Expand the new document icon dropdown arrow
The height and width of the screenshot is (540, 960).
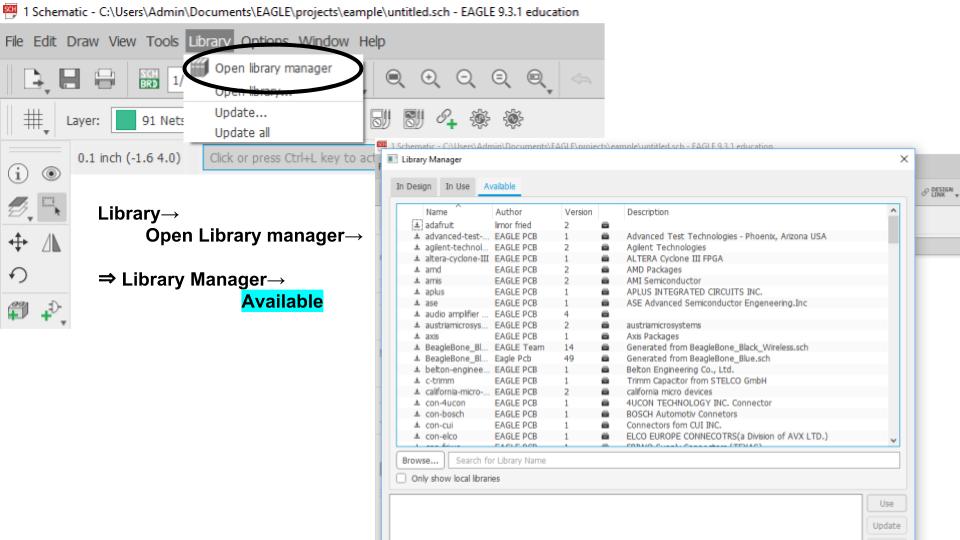click(x=47, y=92)
